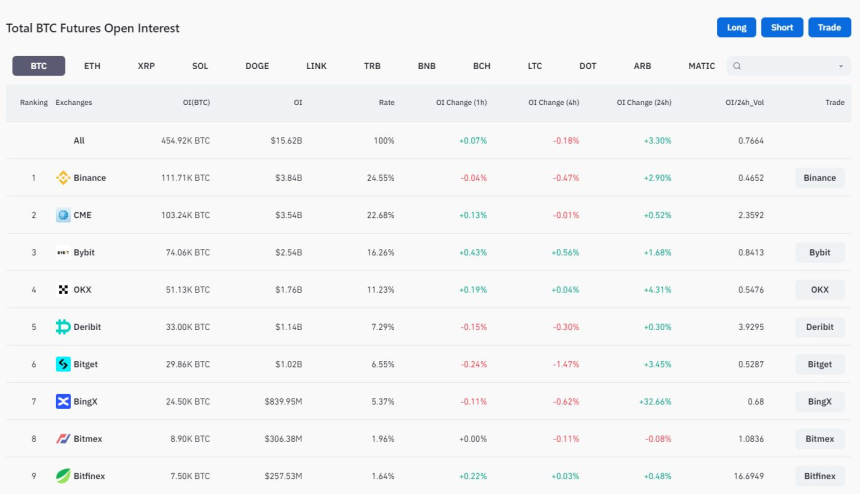Open the DOGE coin tab
This screenshot has width=860, height=494.
click(x=257, y=66)
